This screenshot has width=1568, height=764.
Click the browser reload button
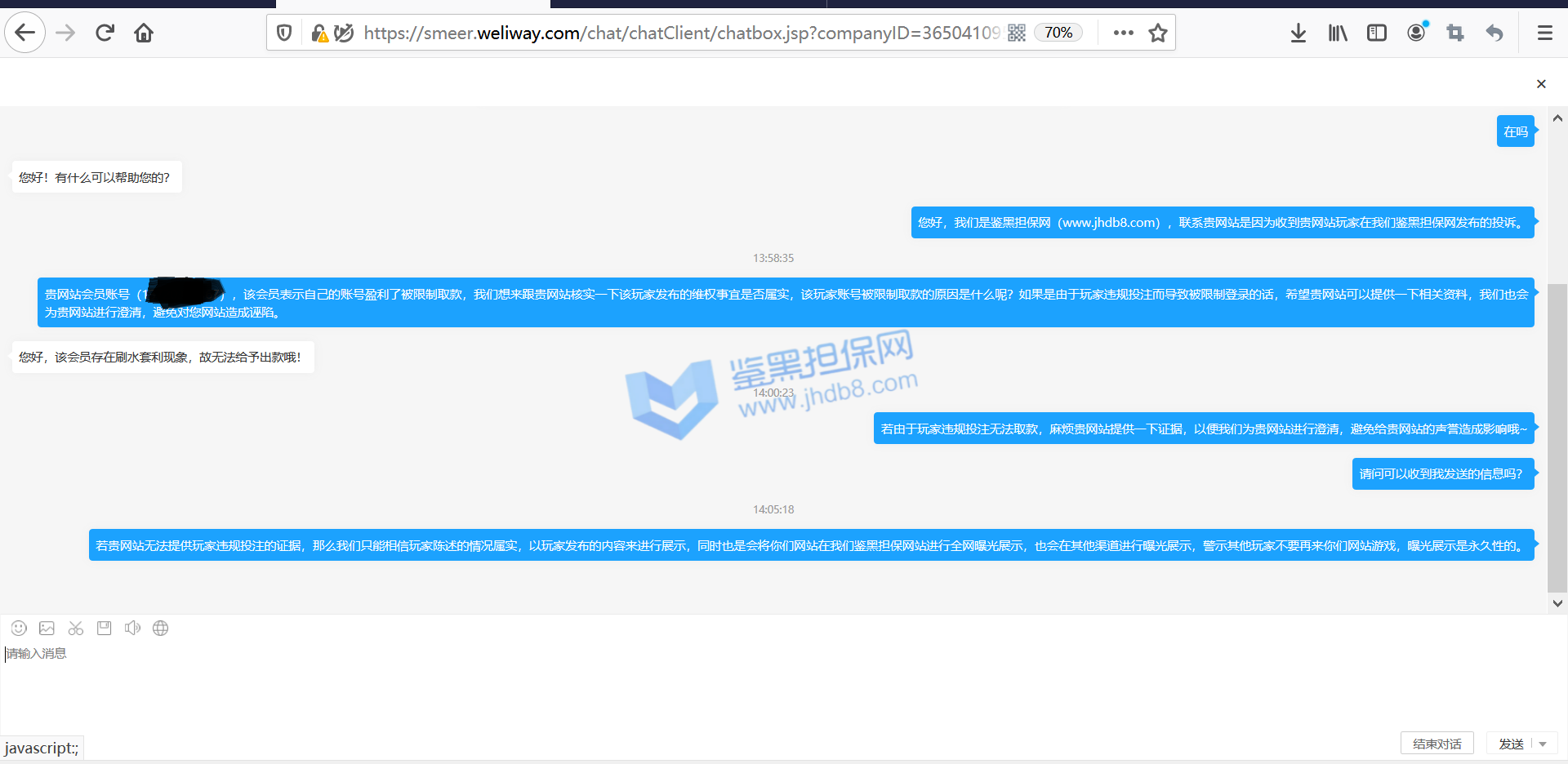click(105, 33)
